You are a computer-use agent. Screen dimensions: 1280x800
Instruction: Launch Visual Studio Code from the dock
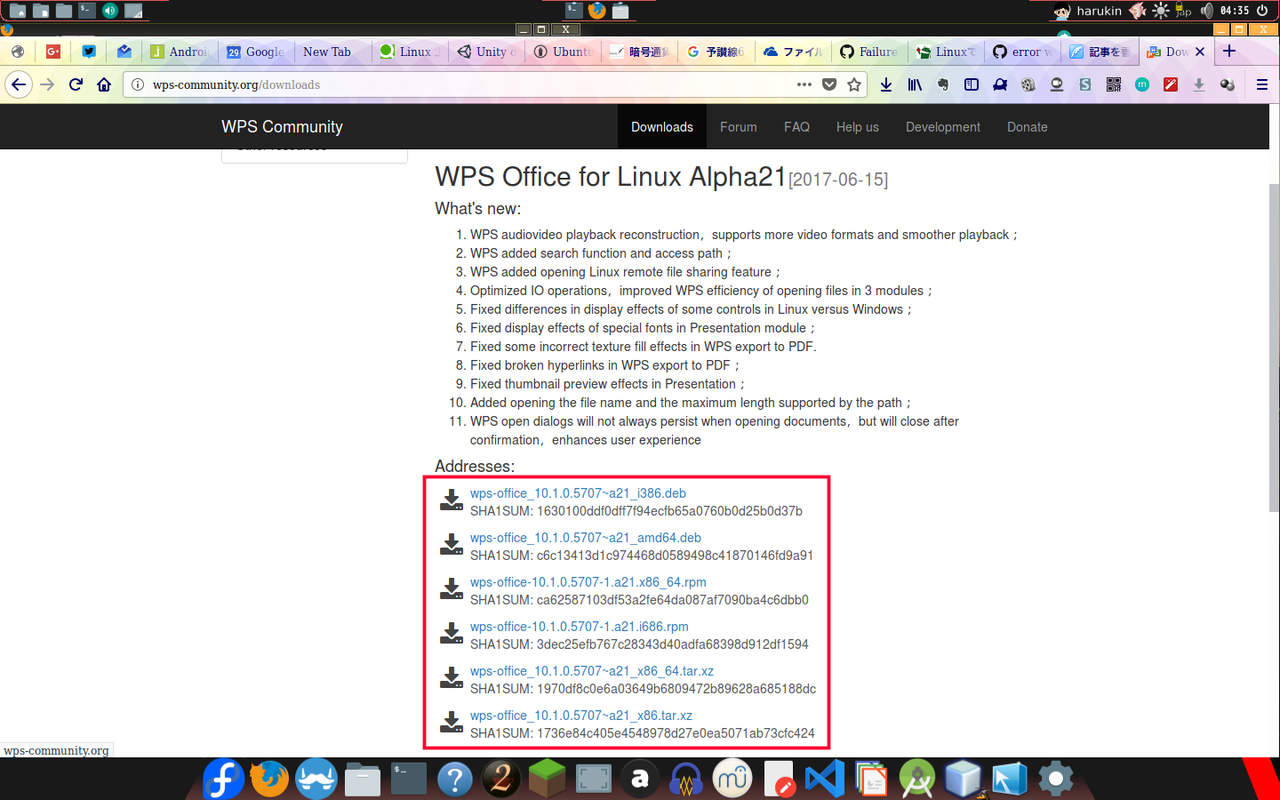coord(823,778)
